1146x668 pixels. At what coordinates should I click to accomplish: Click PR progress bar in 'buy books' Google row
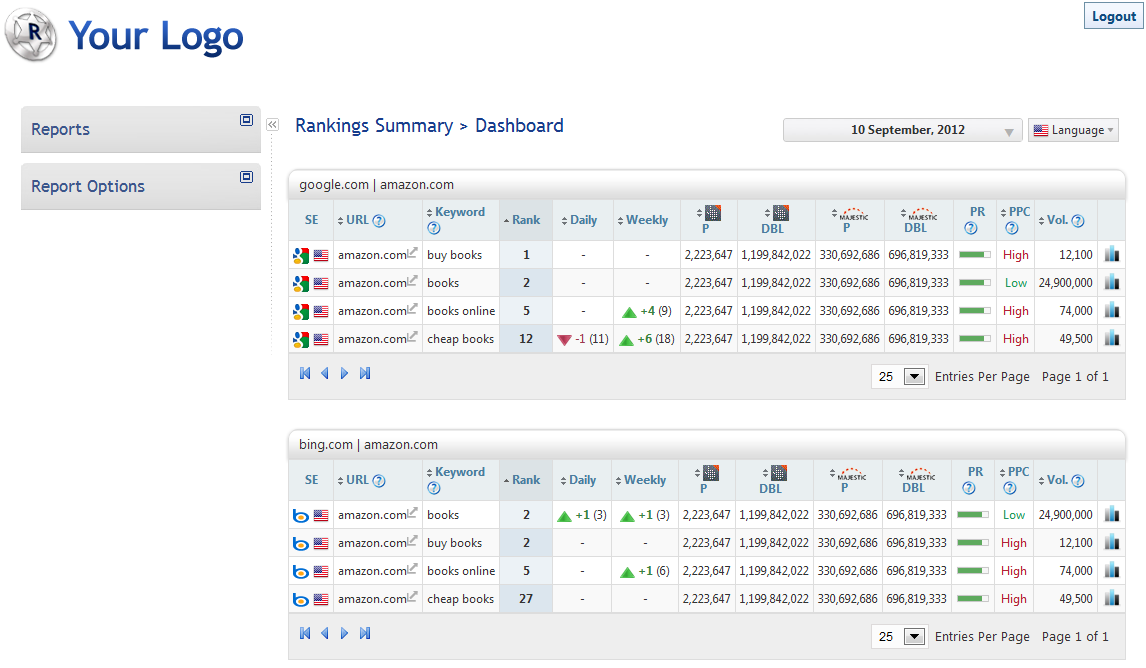point(974,255)
